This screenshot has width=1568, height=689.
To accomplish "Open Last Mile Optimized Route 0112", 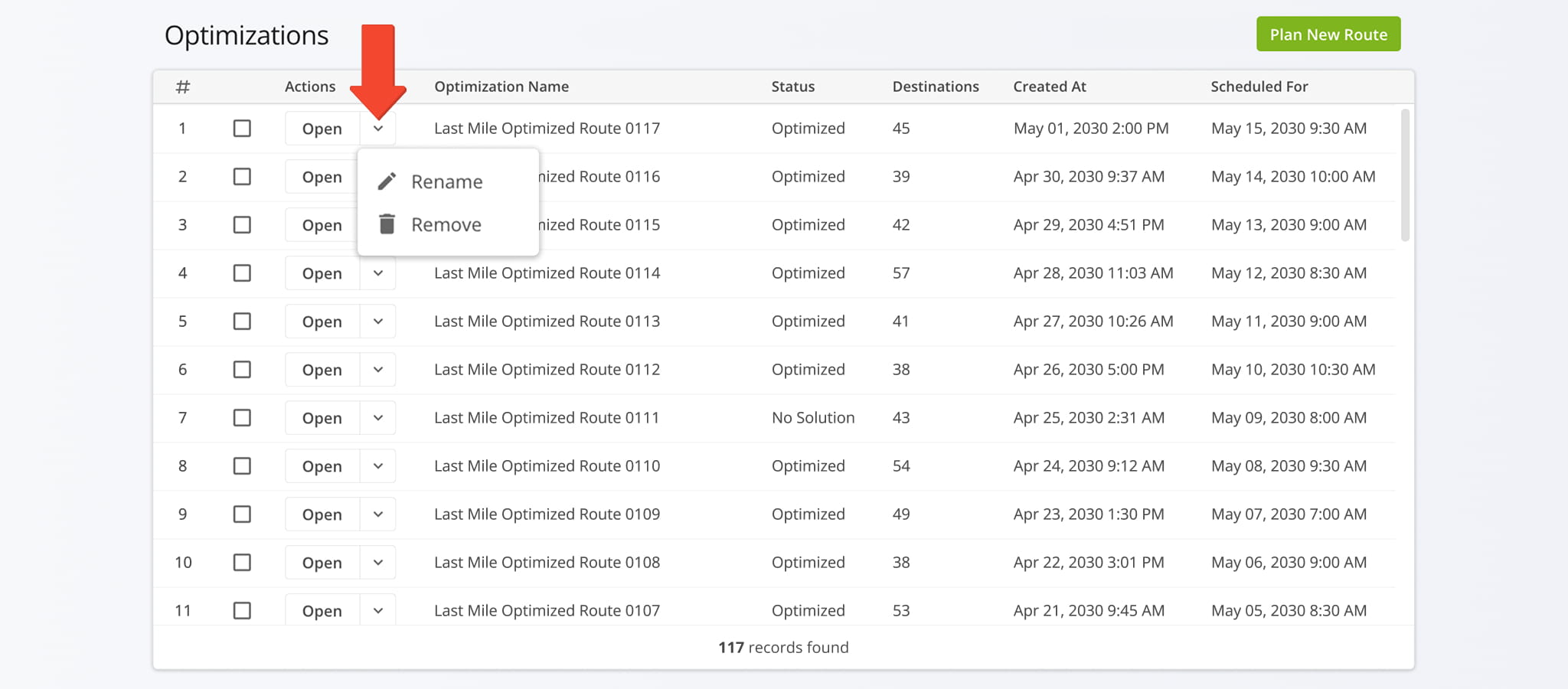I will coord(322,370).
